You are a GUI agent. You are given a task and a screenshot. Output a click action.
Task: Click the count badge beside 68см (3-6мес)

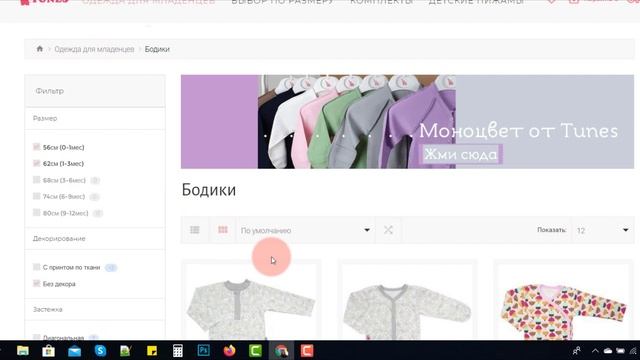(95, 180)
